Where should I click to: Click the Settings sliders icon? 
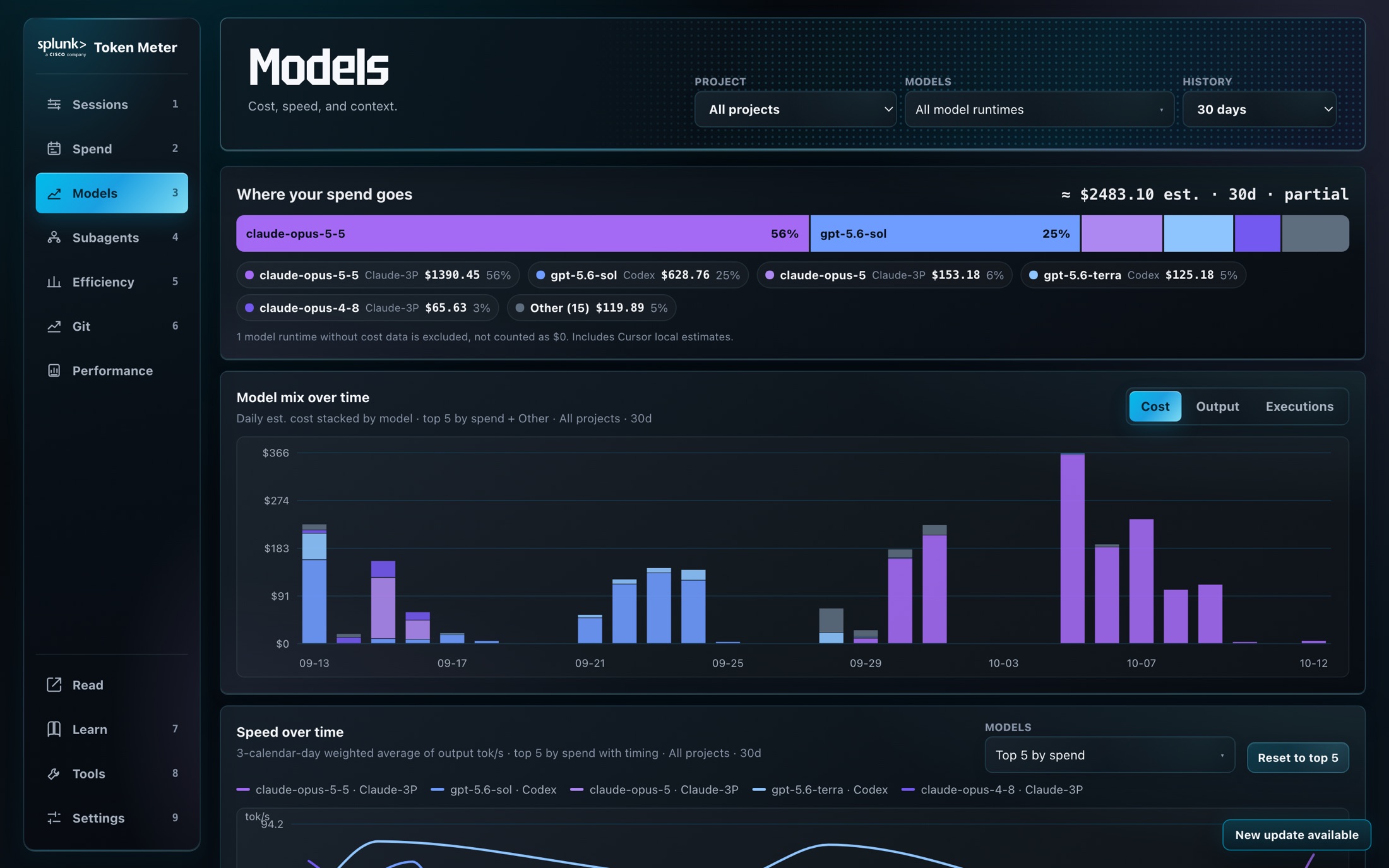tap(54, 817)
